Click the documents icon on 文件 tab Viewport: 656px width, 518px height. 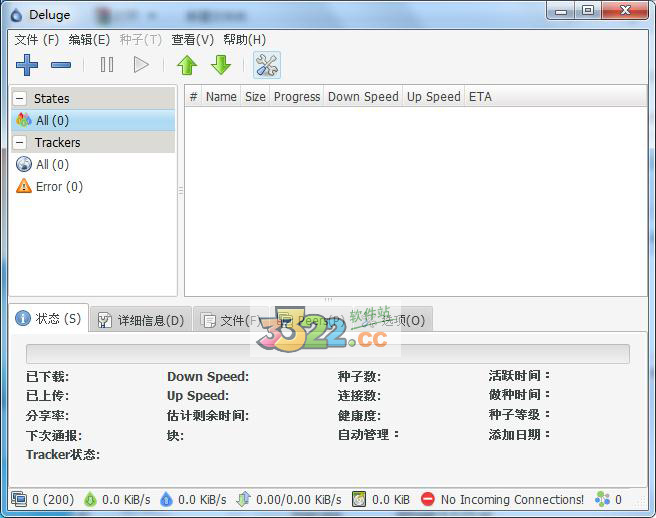click(208, 321)
